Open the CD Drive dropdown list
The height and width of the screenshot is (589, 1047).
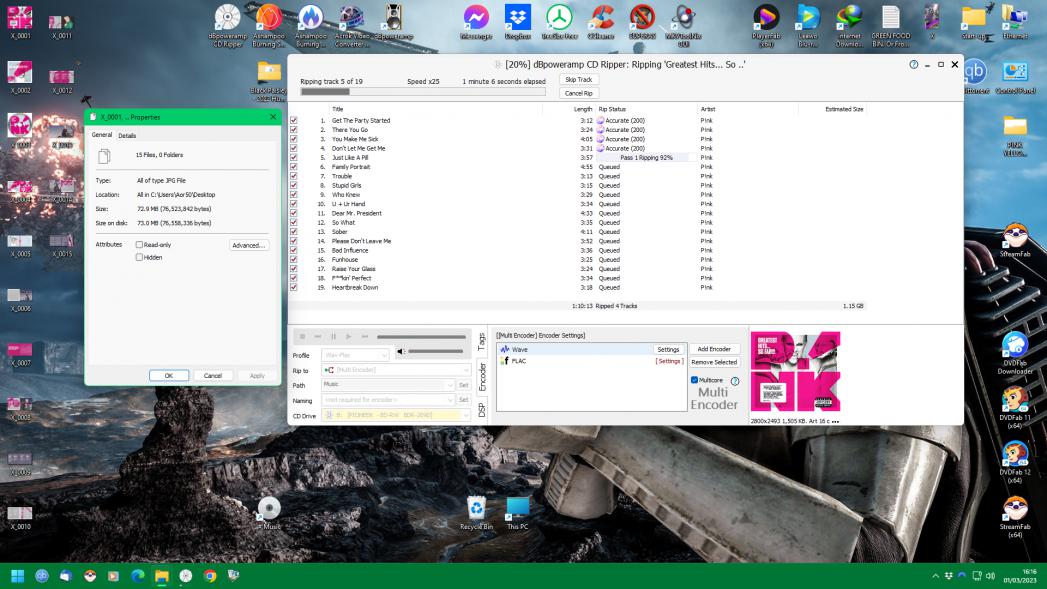coord(465,415)
